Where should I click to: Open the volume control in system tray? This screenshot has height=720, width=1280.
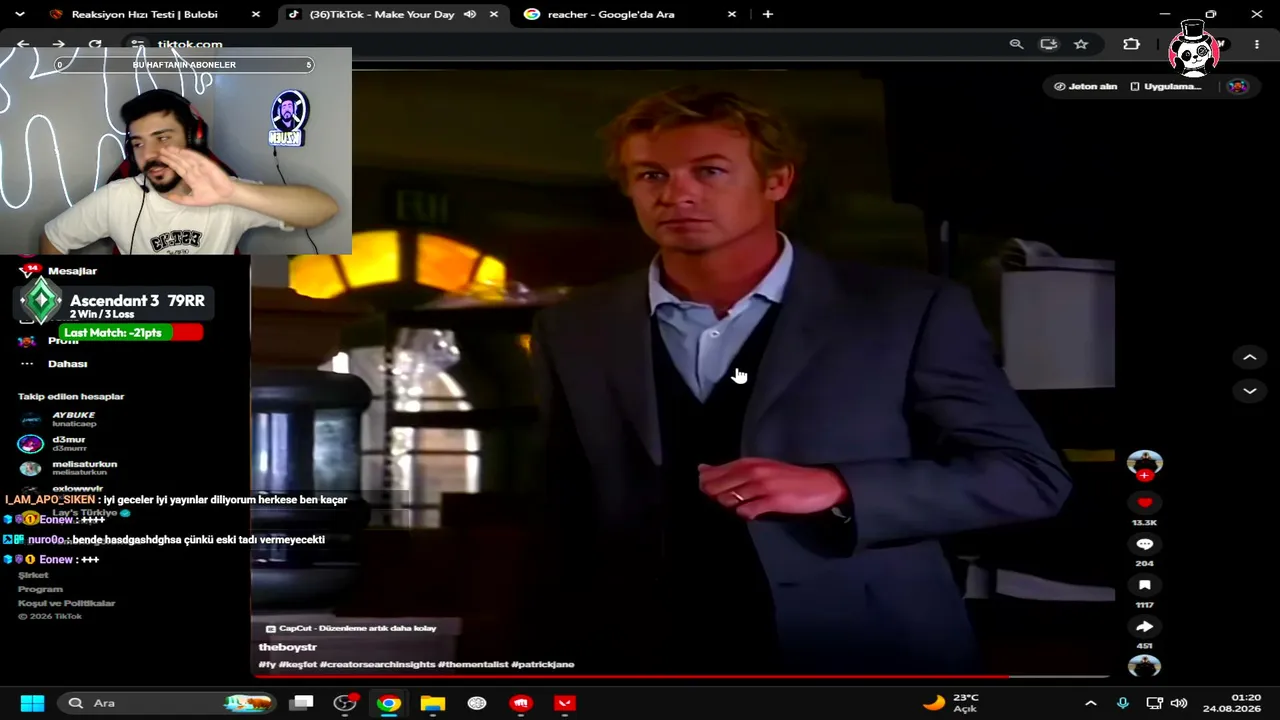(1179, 703)
